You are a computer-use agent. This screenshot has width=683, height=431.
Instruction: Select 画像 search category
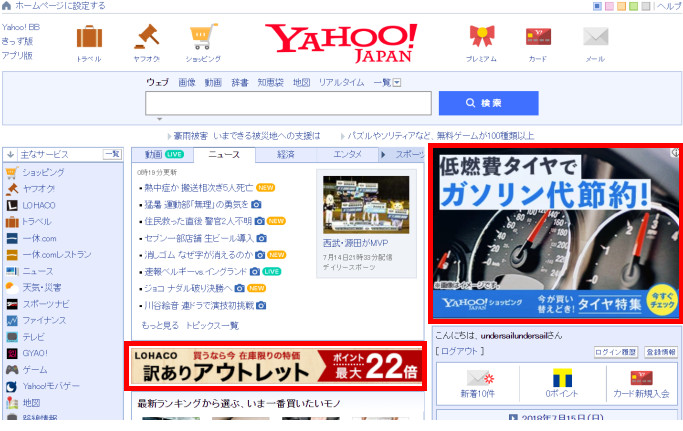click(187, 83)
